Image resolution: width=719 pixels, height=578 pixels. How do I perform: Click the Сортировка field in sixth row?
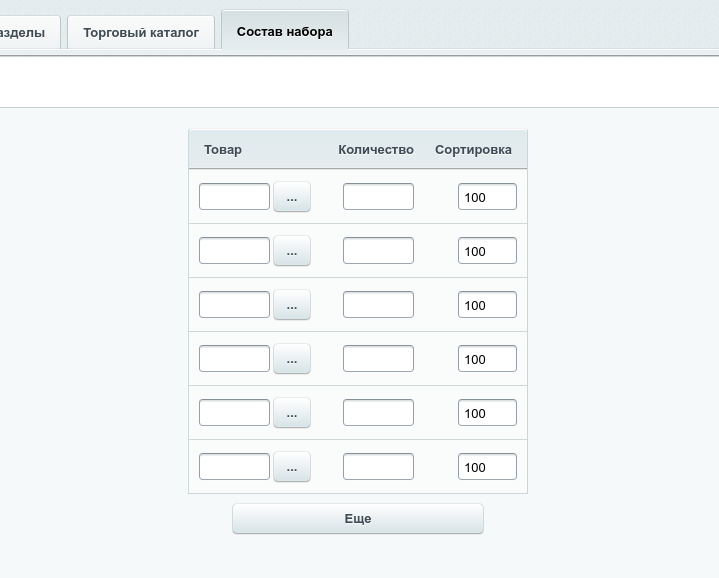(487, 467)
